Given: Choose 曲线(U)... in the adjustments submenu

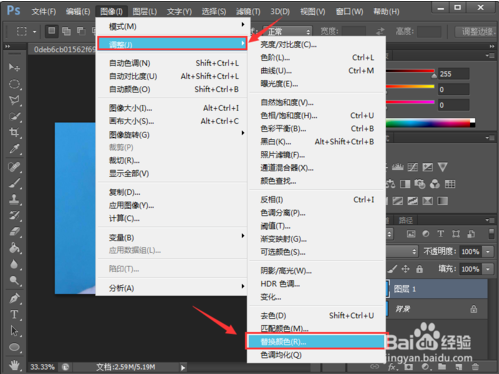Looking at the screenshot, I should pyautogui.click(x=317, y=71).
